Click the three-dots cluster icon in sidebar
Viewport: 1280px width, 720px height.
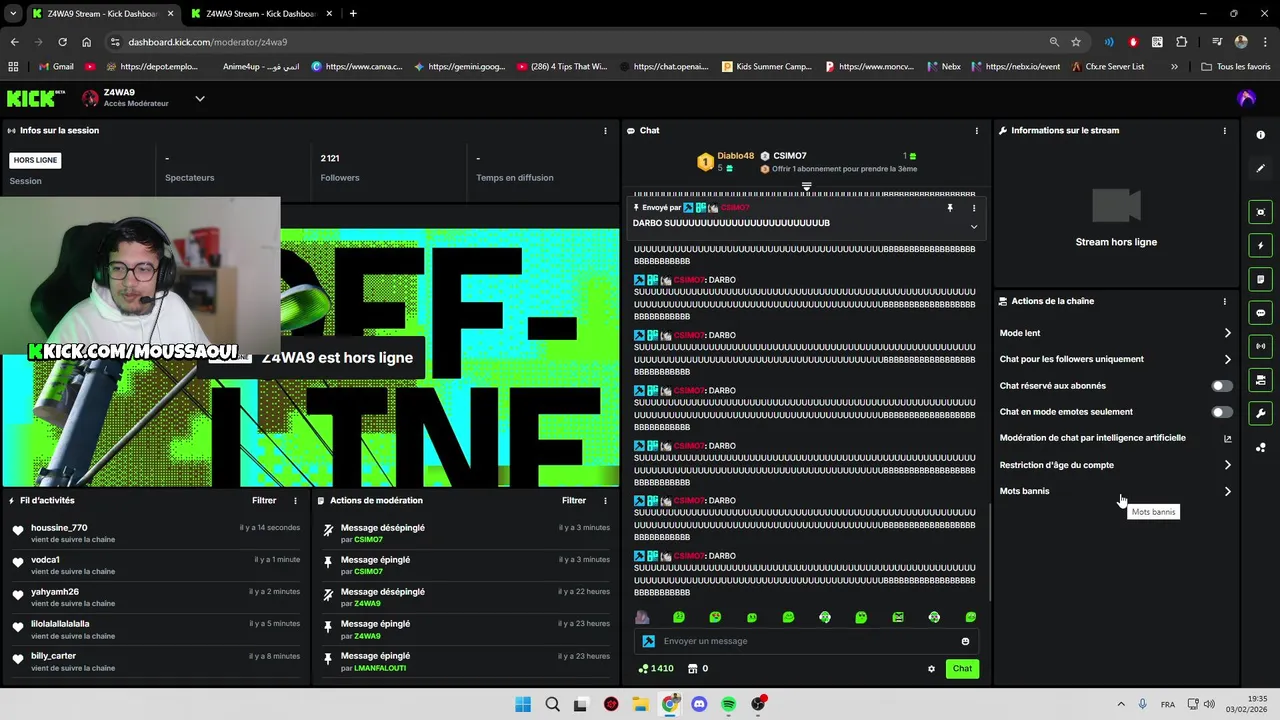[x=1260, y=447]
